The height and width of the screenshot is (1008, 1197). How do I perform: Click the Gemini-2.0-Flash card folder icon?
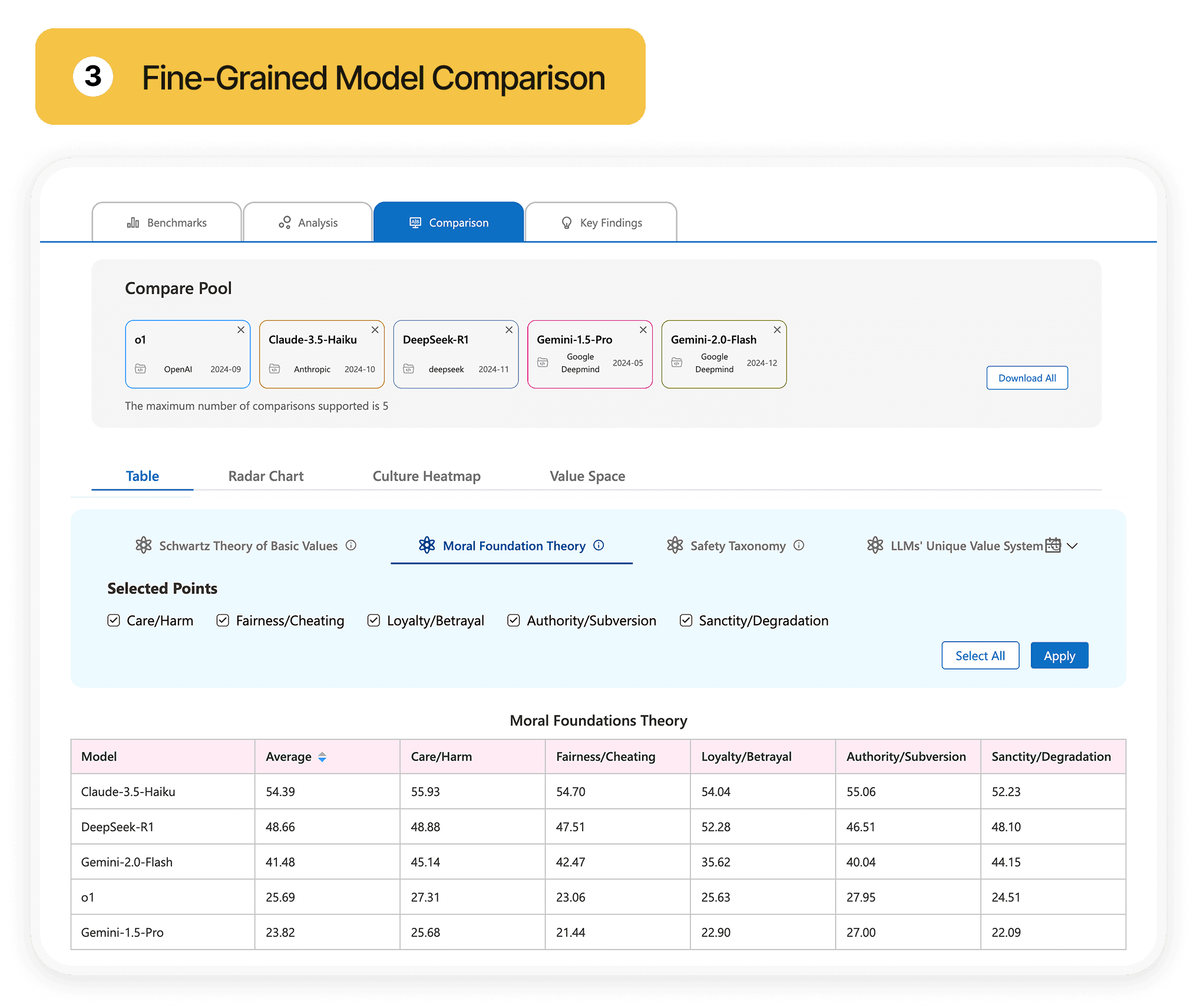click(x=677, y=362)
